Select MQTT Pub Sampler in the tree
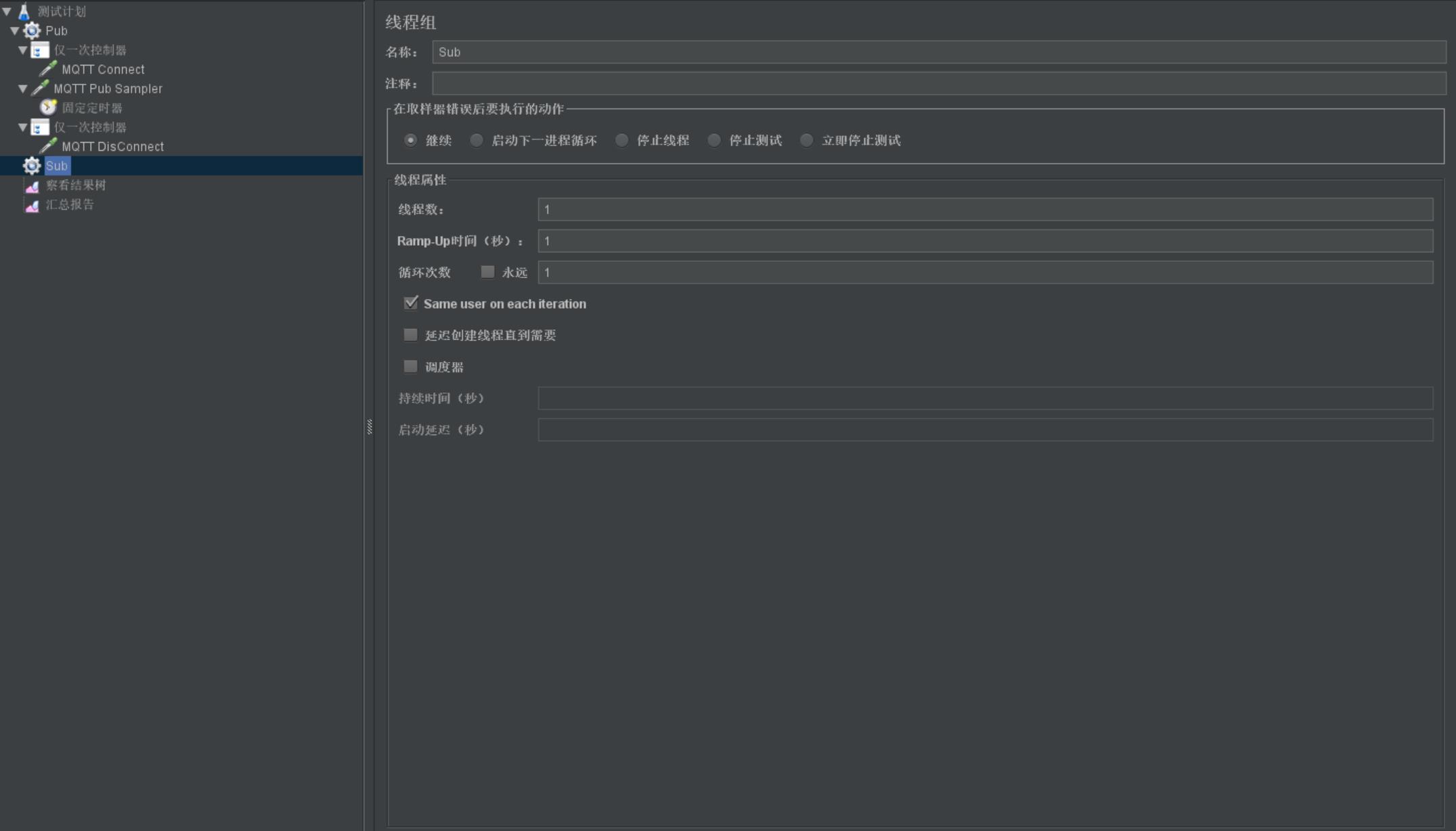Image resolution: width=1456 pixels, height=831 pixels. tap(108, 88)
